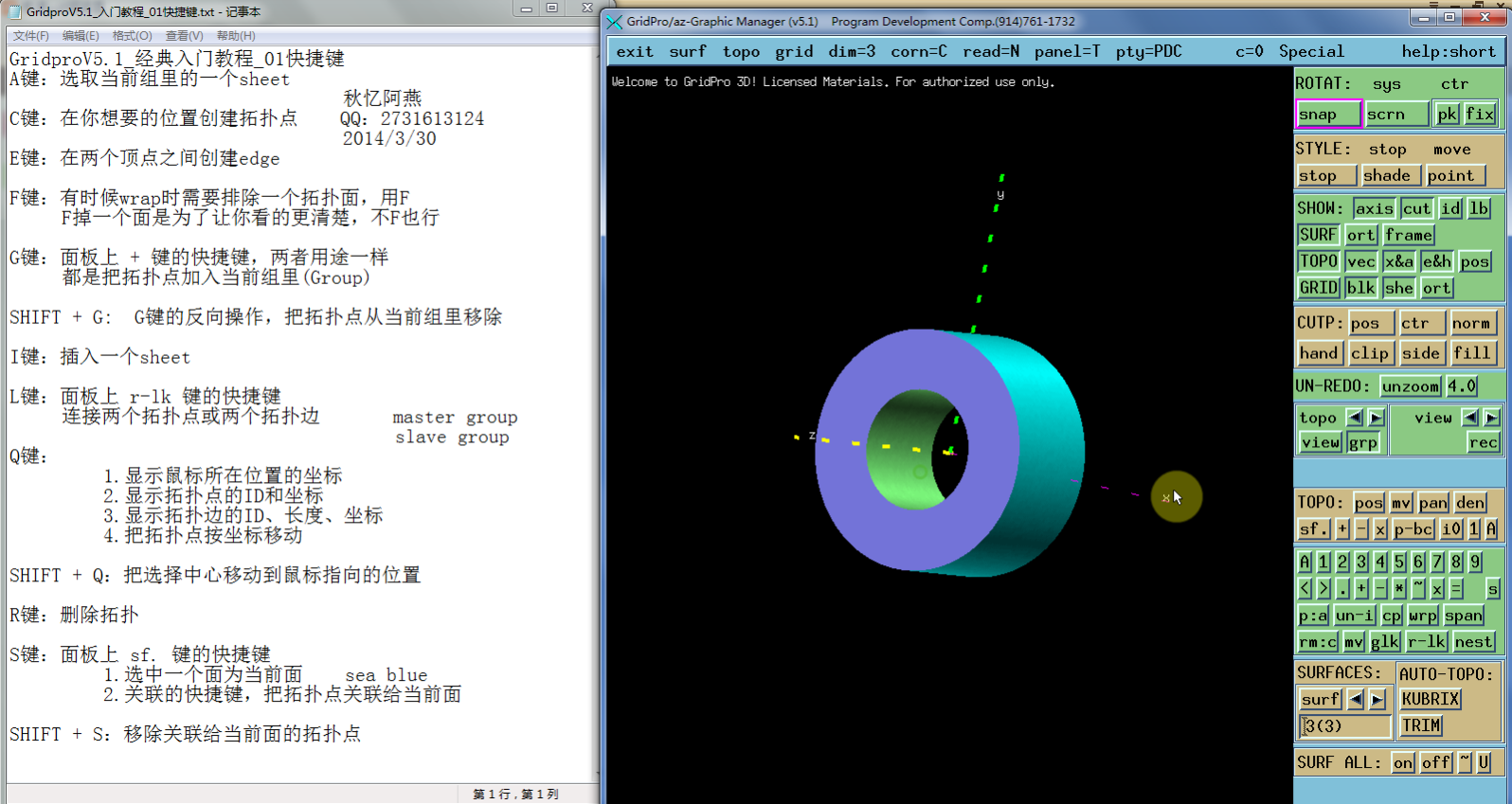Click the surface number field showing 3(3)
The width and height of the screenshot is (1512, 804).
click(x=1344, y=725)
